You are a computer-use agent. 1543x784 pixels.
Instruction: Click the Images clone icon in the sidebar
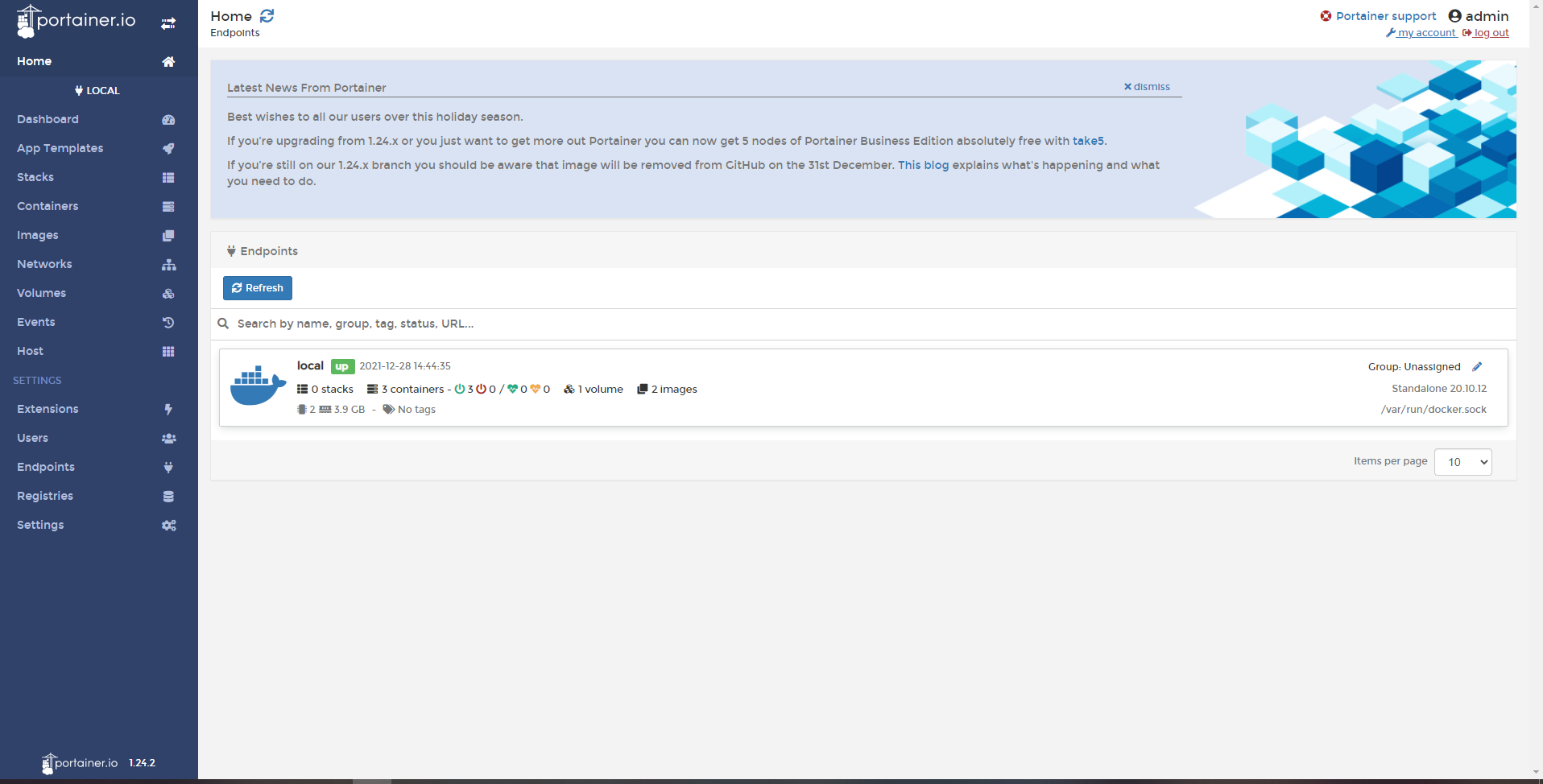[x=168, y=236]
